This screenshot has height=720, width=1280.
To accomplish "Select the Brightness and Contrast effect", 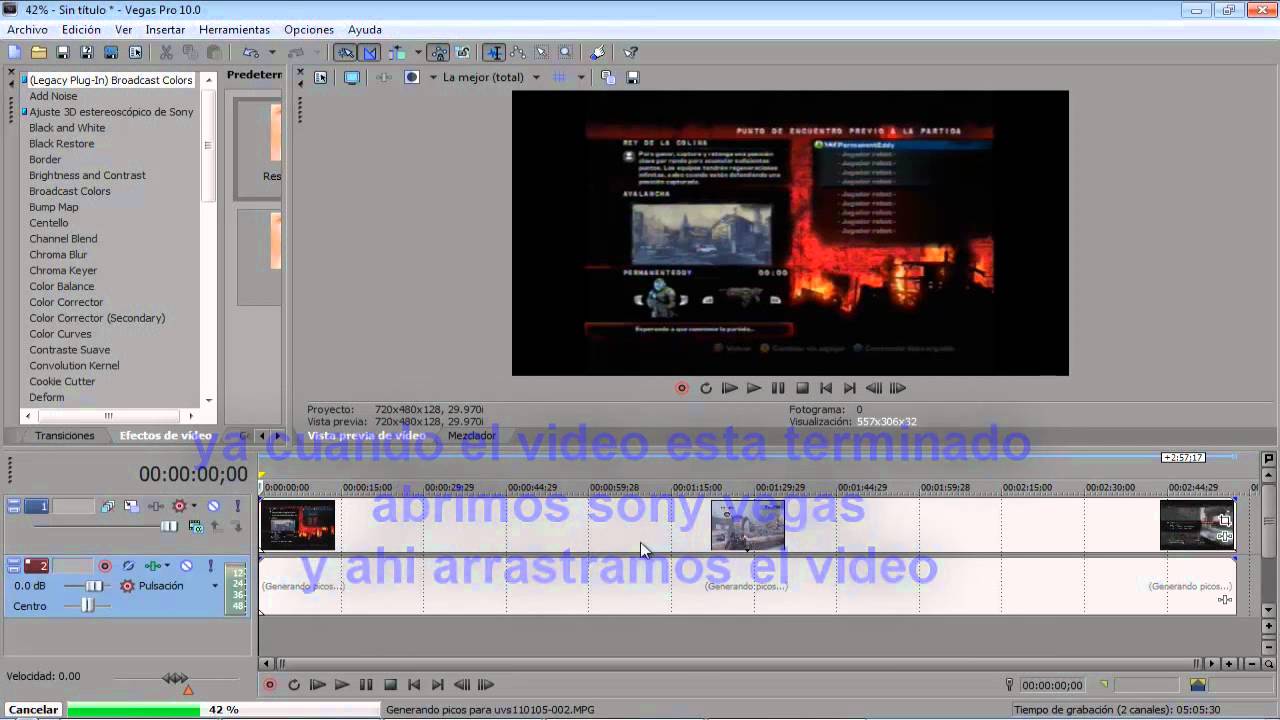I will 87,175.
